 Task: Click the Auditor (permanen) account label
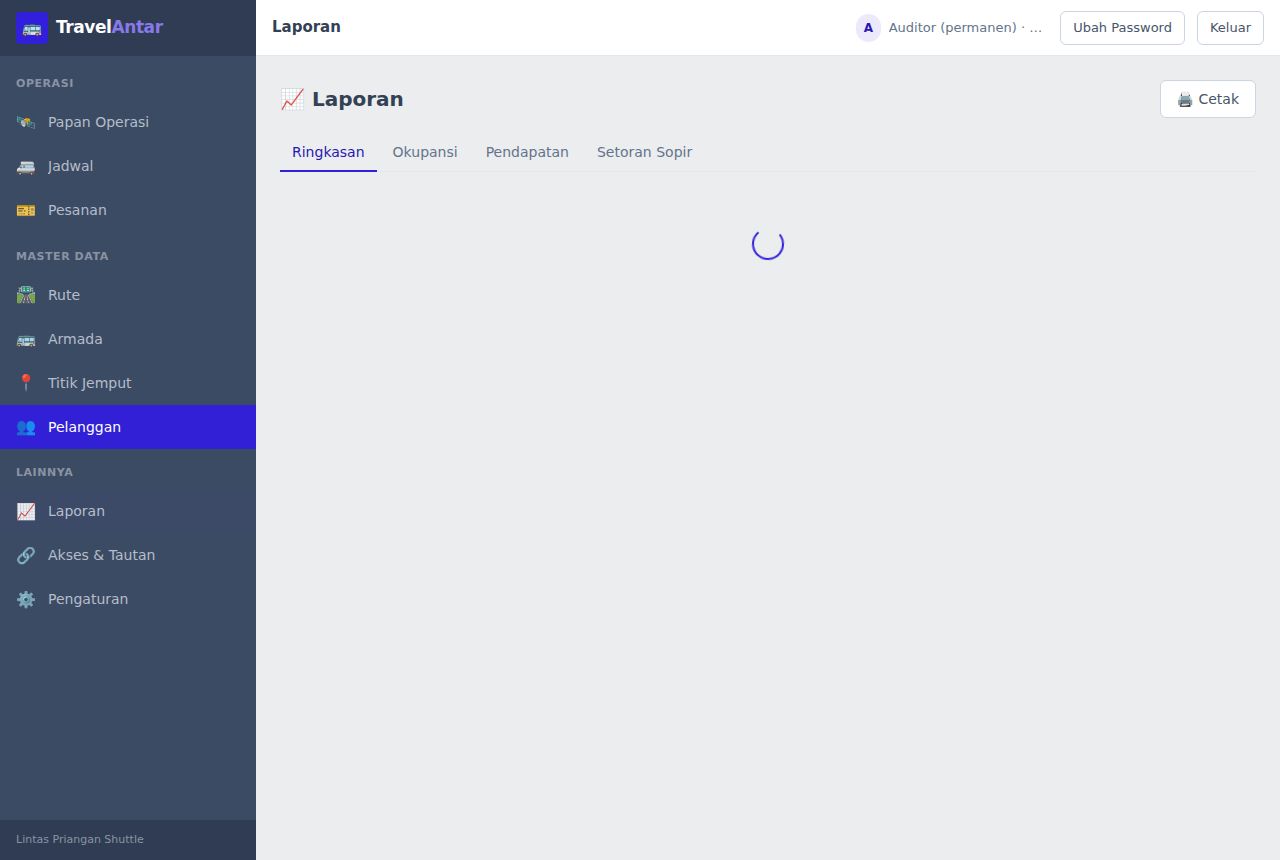(x=965, y=28)
